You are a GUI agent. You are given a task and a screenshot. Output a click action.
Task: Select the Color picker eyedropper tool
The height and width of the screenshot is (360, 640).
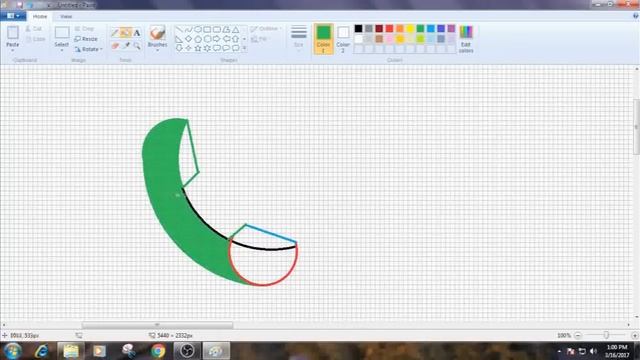tap(126, 45)
